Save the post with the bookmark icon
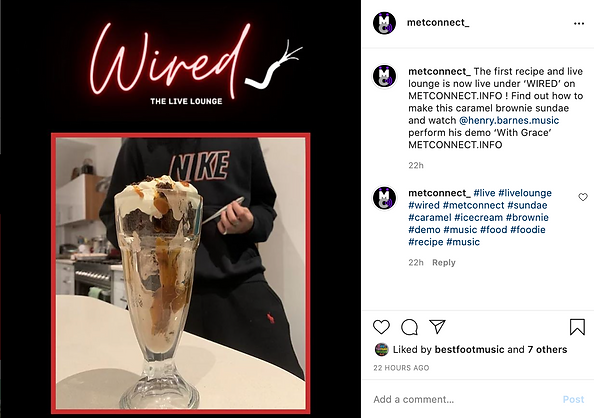Viewport: 594px width, 418px height. [577, 327]
